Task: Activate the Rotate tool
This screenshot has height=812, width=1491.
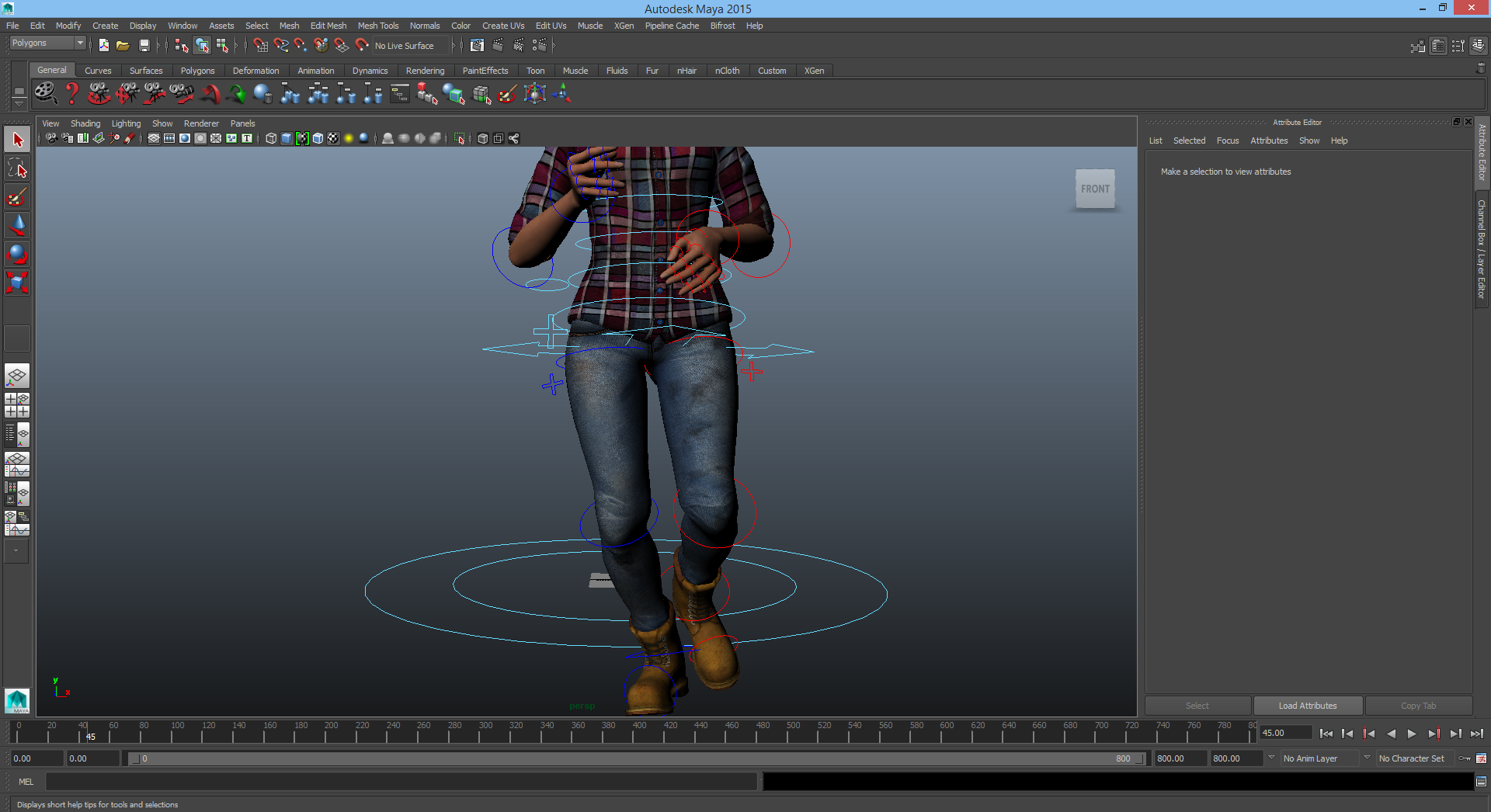Action: pos(17,254)
